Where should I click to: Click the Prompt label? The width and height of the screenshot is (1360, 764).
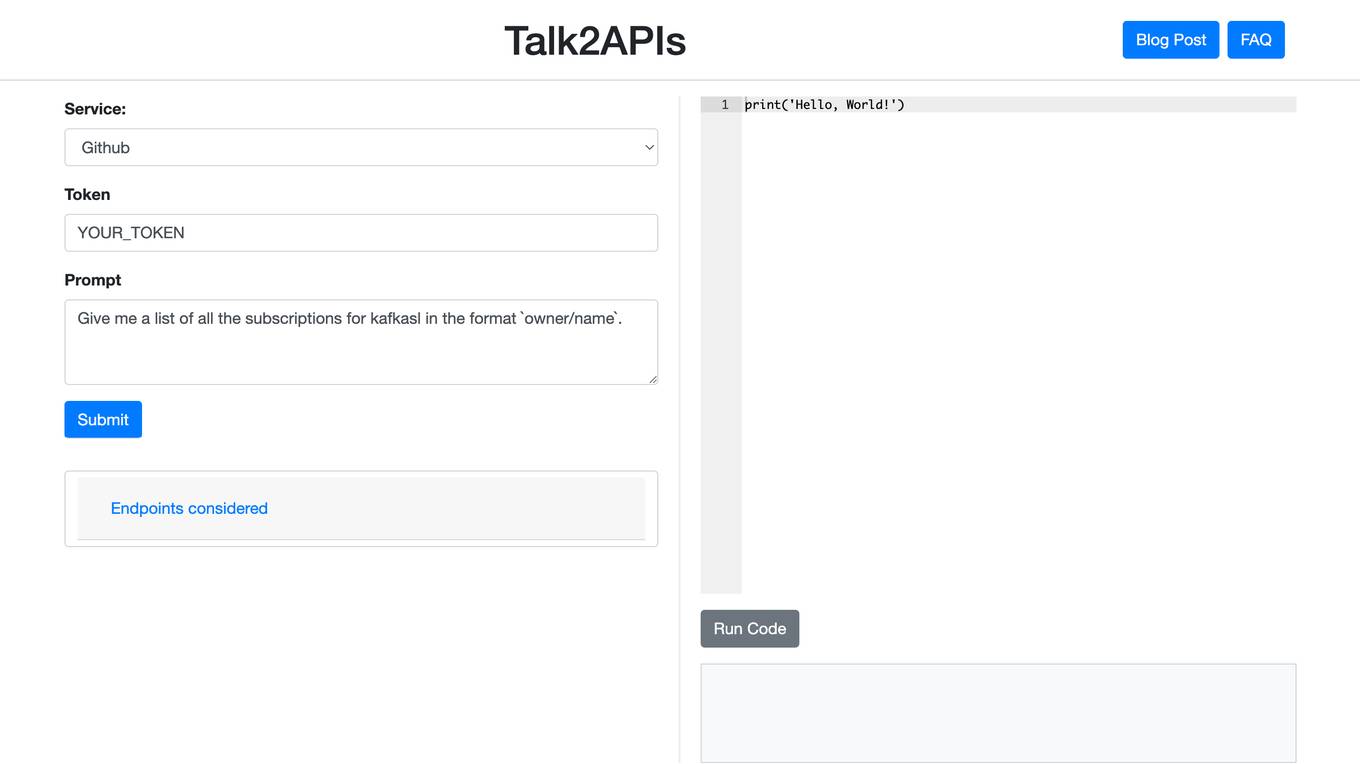93,280
